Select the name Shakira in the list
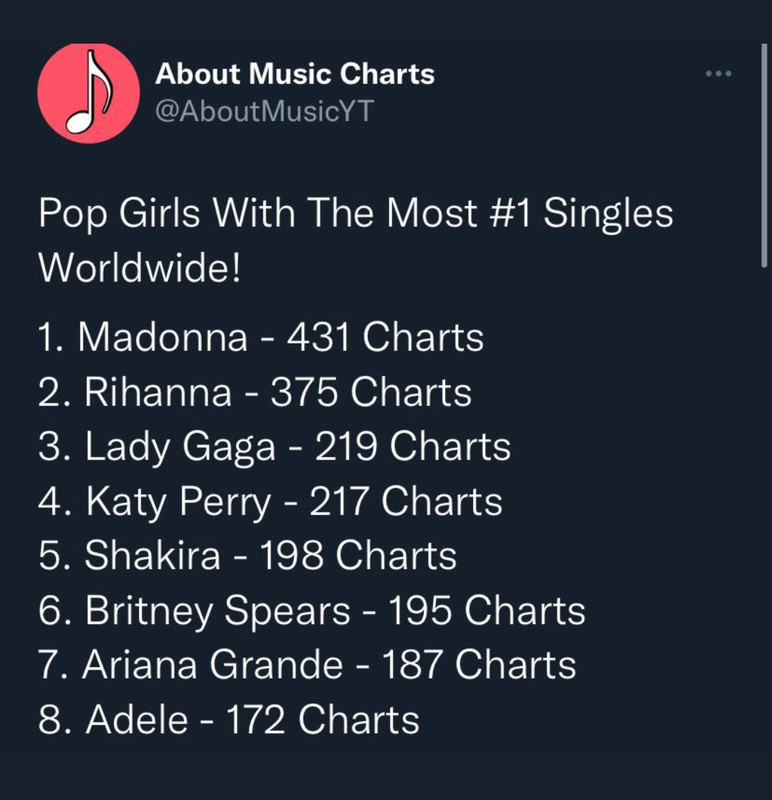Screen dimensions: 772x800 pyautogui.click(x=152, y=556)
